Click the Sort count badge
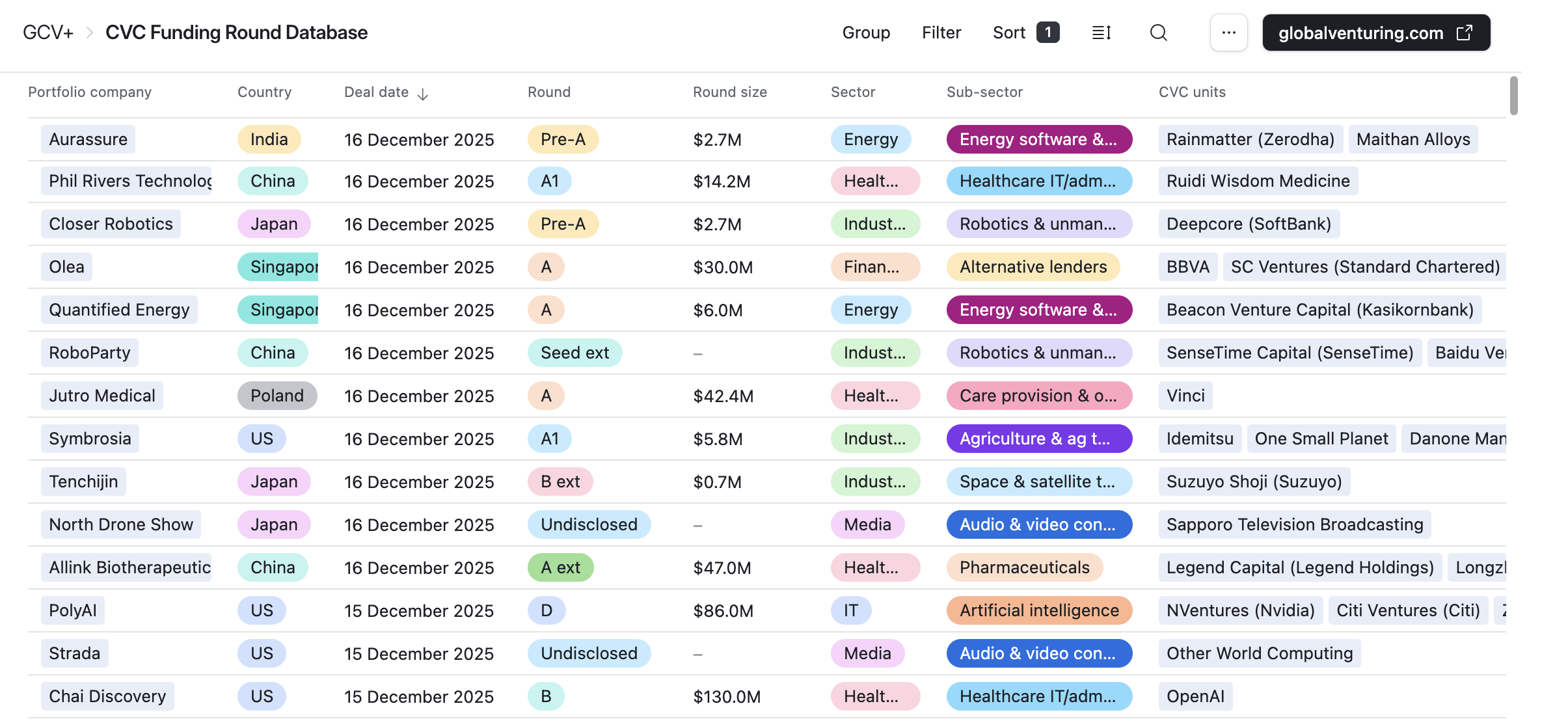The height and width of the screenshot is (721, 1568). (1048, 32)
